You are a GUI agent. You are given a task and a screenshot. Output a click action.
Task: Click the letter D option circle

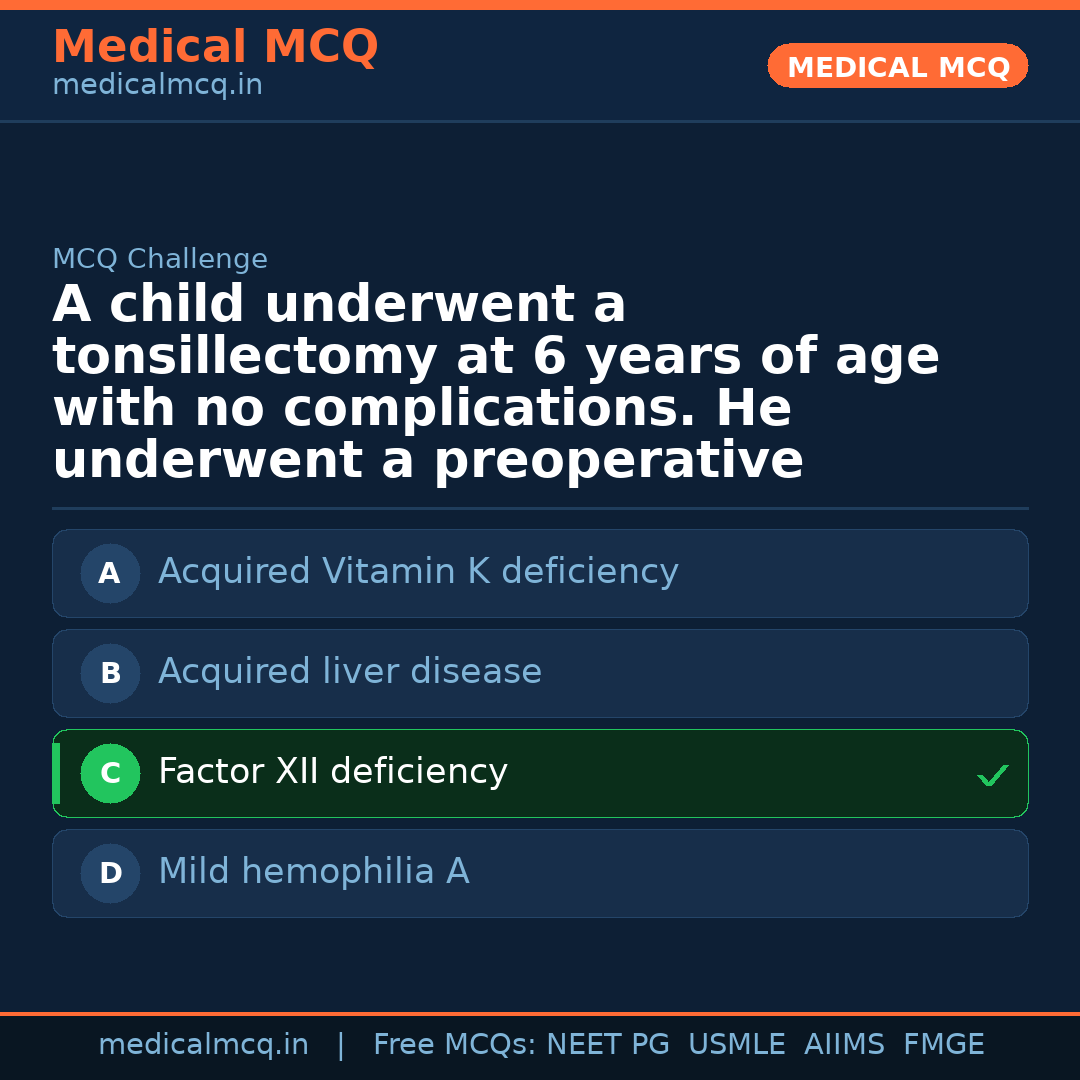click(110, 873)
